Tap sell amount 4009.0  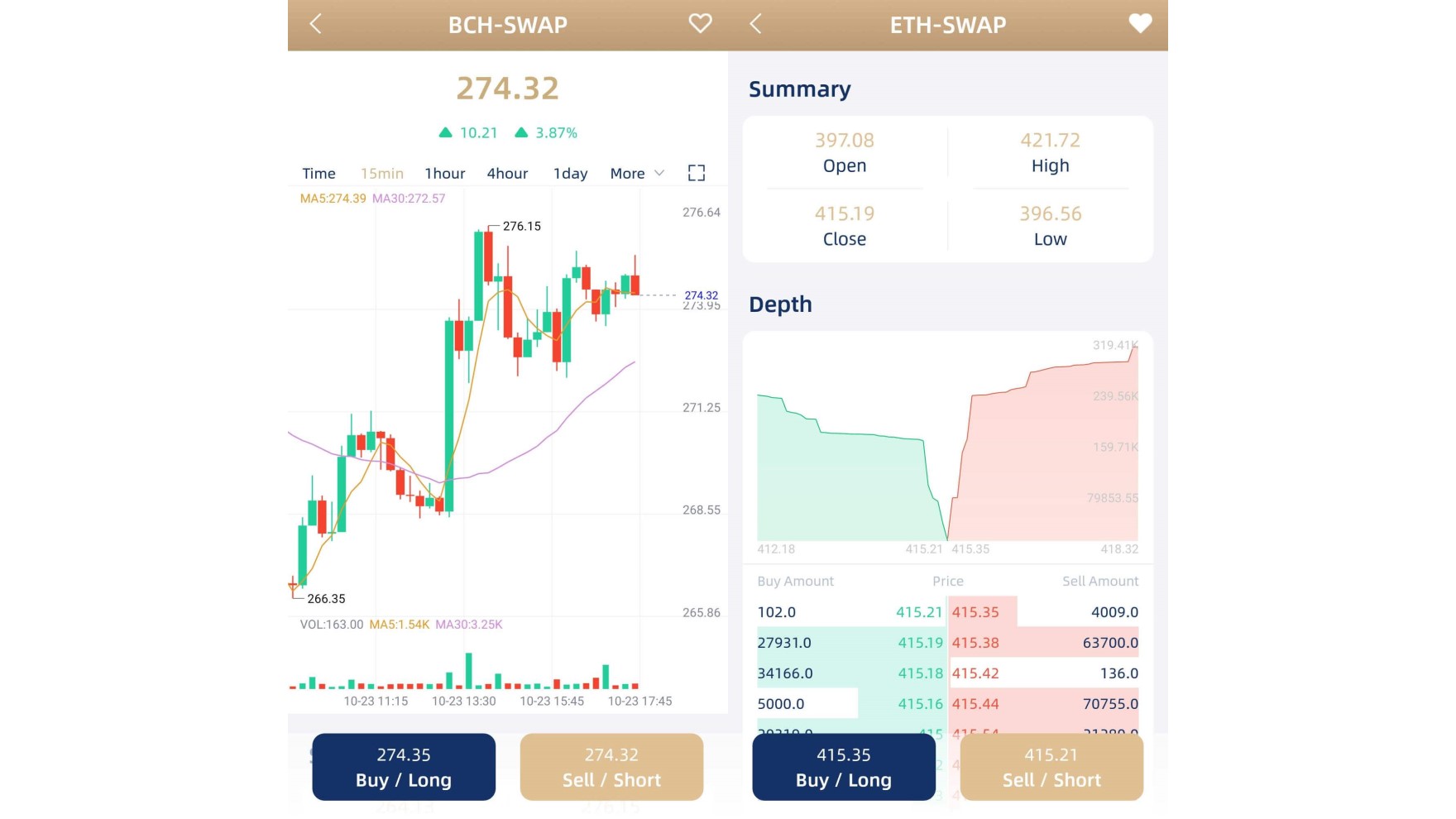tap(1114, 612)
